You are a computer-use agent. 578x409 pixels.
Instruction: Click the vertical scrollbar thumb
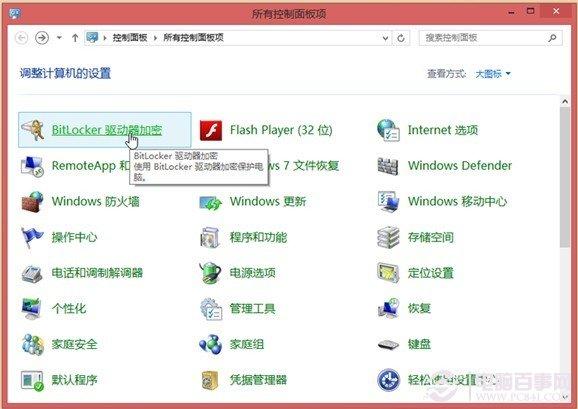pos(565,177)
